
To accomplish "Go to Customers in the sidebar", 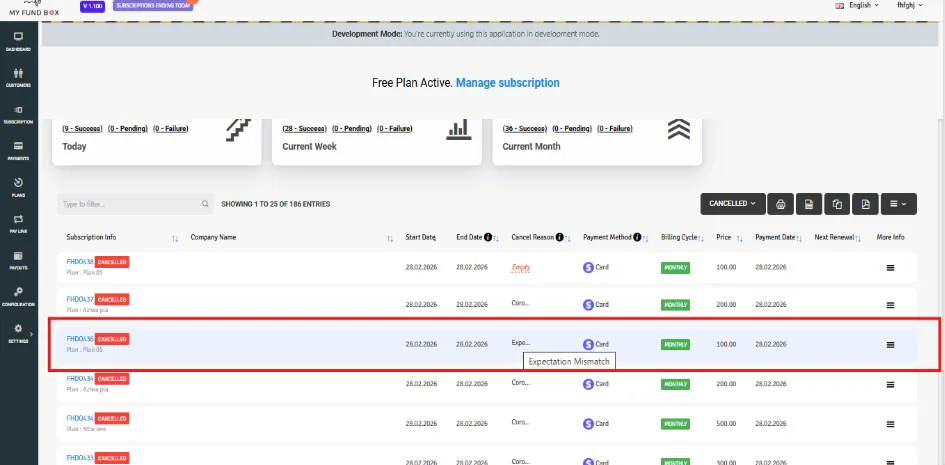I will pos(18,78).
